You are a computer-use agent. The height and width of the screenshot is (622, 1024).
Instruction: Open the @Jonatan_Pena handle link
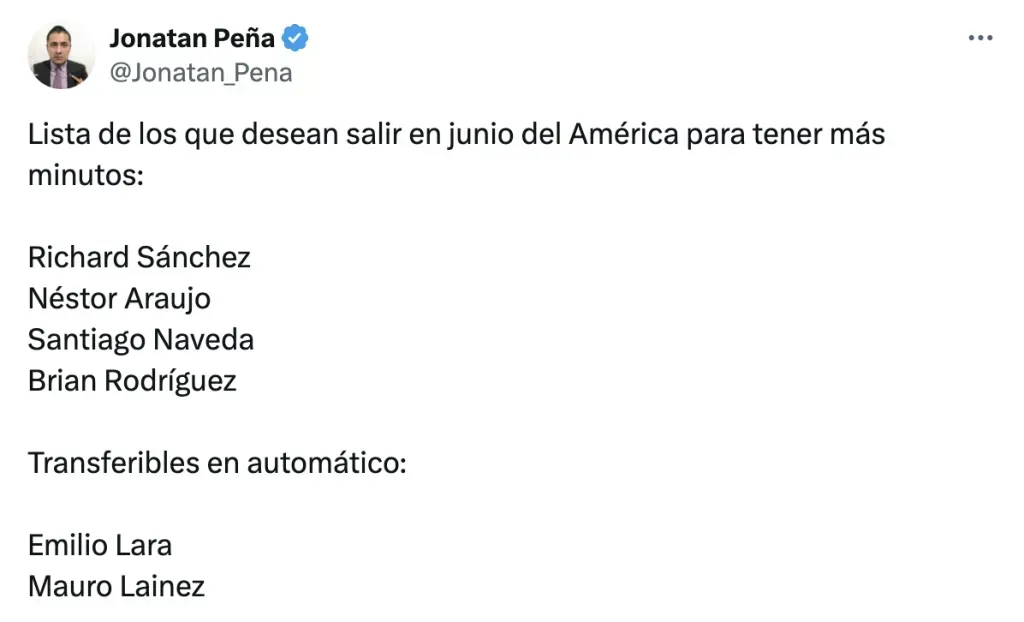(x=200, y=73)
